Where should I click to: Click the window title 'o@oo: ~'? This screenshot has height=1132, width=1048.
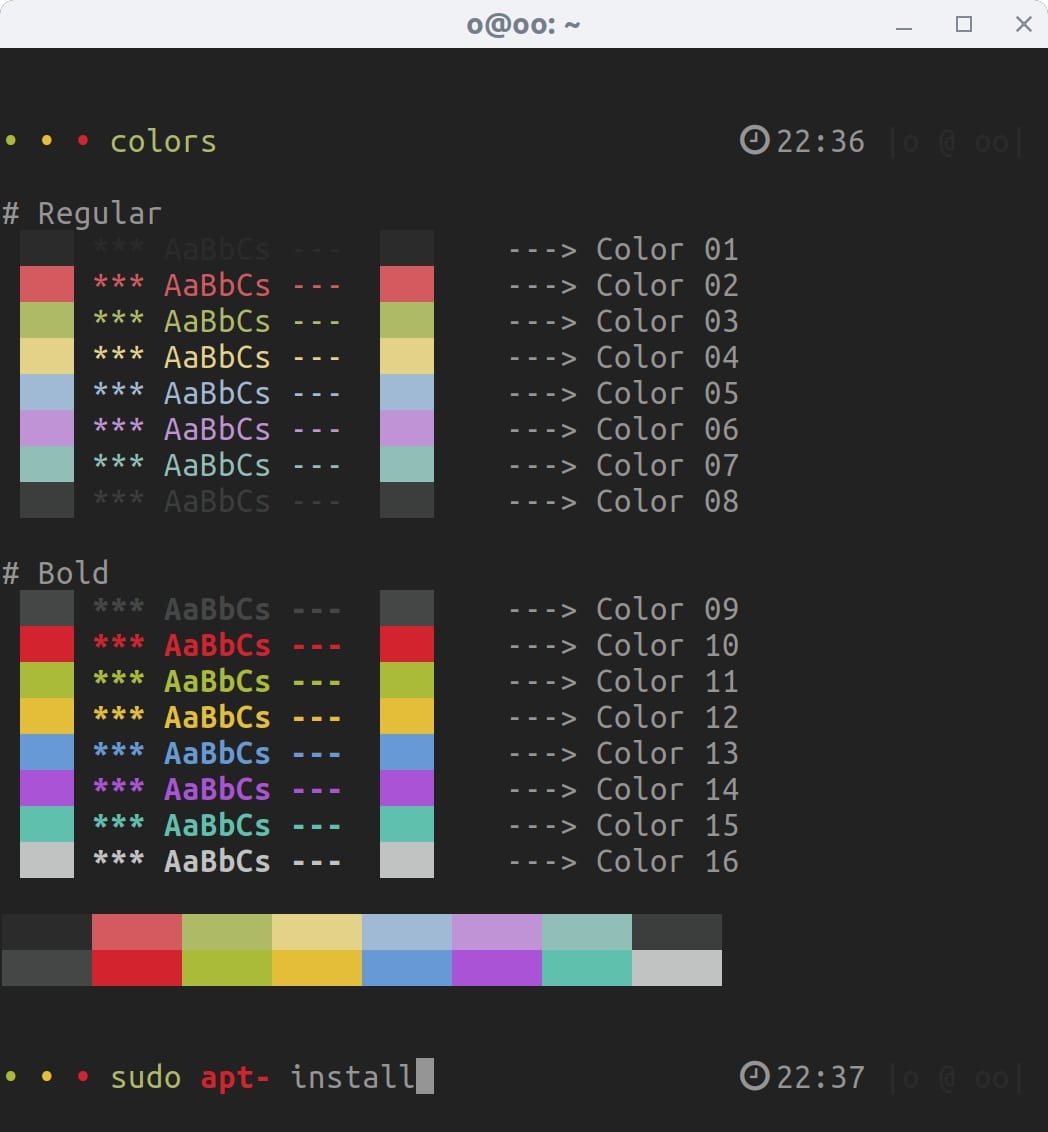[523, 24]
